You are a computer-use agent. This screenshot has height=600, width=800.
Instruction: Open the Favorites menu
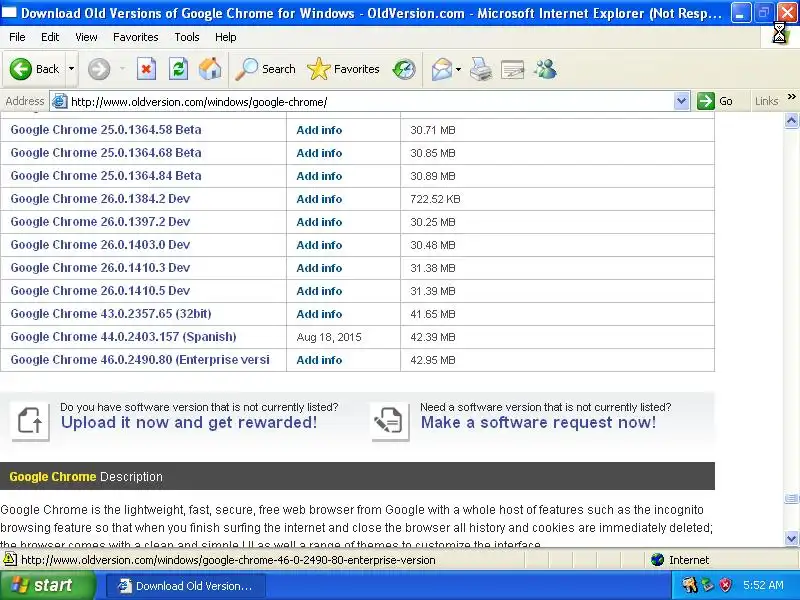136,37
